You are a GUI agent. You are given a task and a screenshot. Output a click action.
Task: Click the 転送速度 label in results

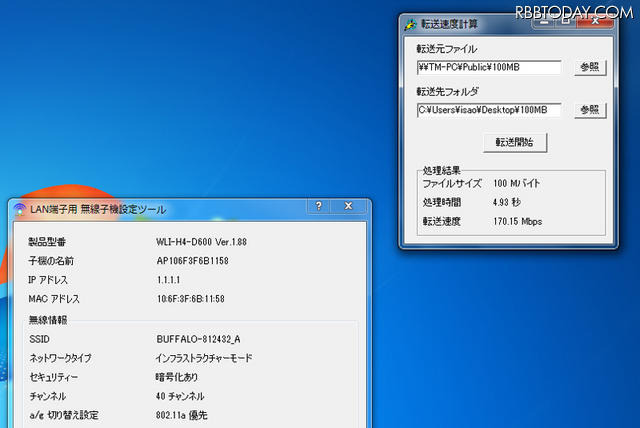click(442, 222)
